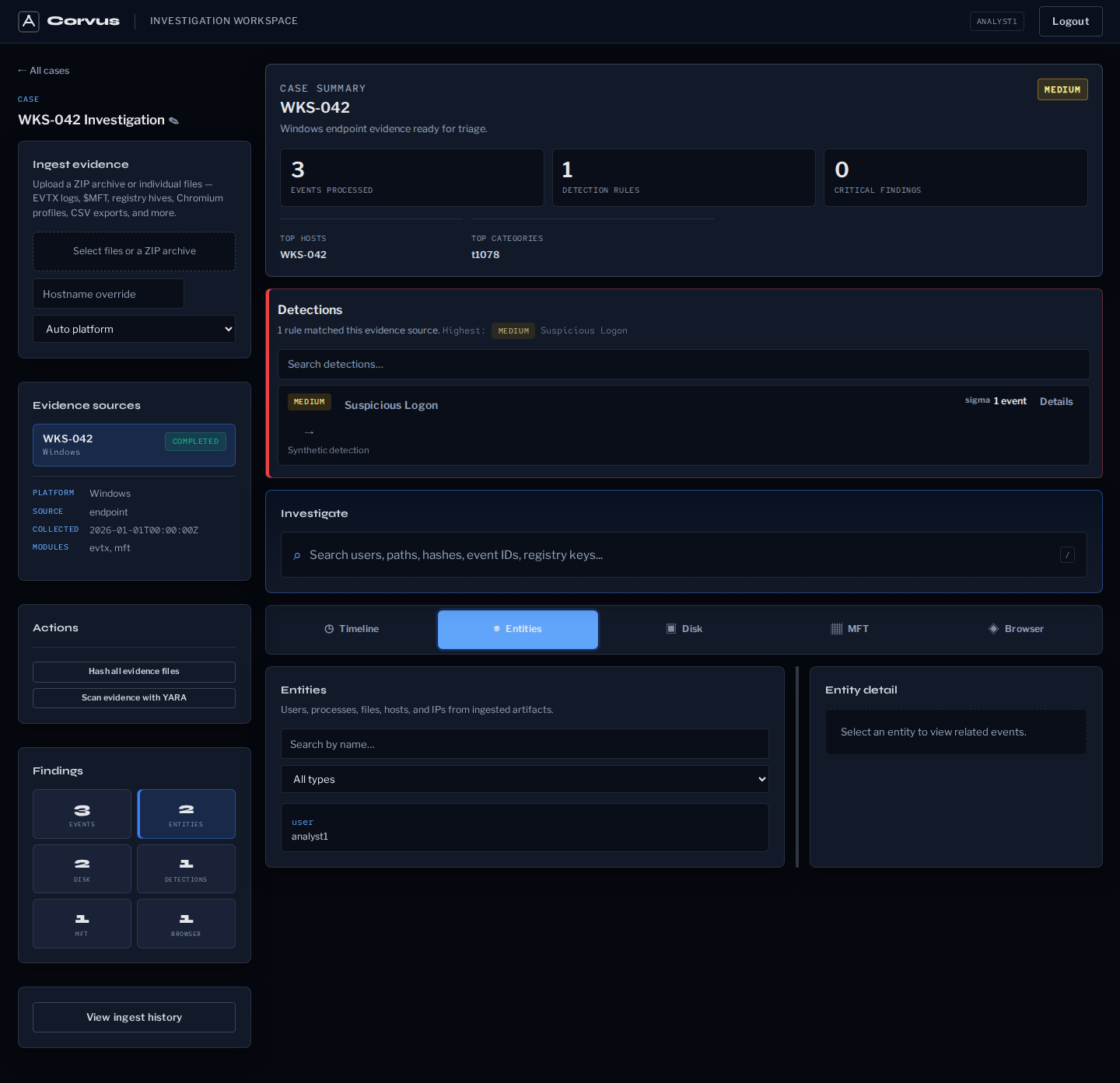Click Select files or a ZIP archive
The width and height of the screenshot is (1120, 1083).
tap(134, 251)
